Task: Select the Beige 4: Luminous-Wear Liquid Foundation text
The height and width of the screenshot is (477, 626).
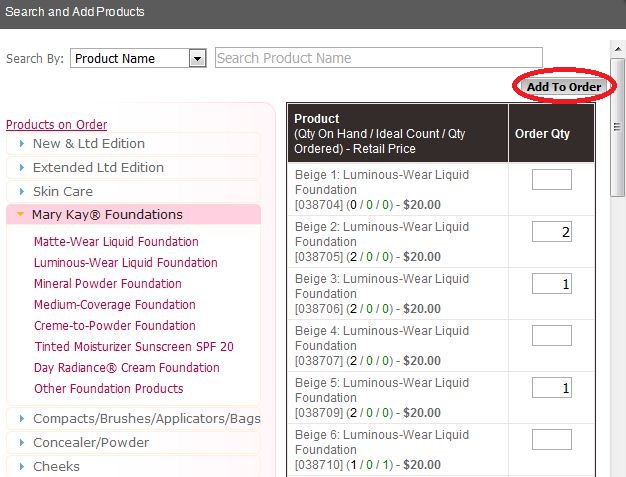Action: [x=382, y=338]
